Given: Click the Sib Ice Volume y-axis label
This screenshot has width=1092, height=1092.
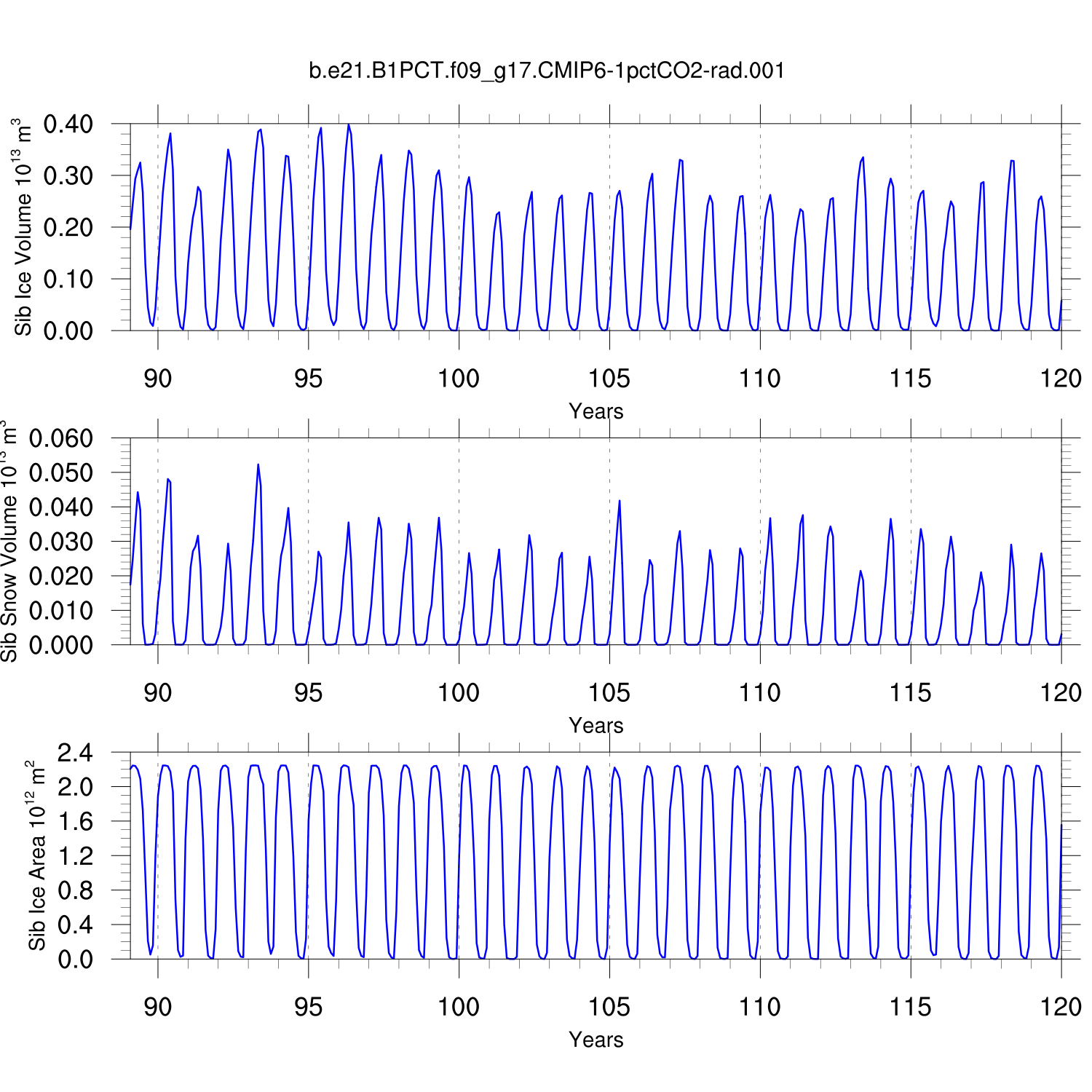Looking at the screenshot, I should [x=23, y=226].
